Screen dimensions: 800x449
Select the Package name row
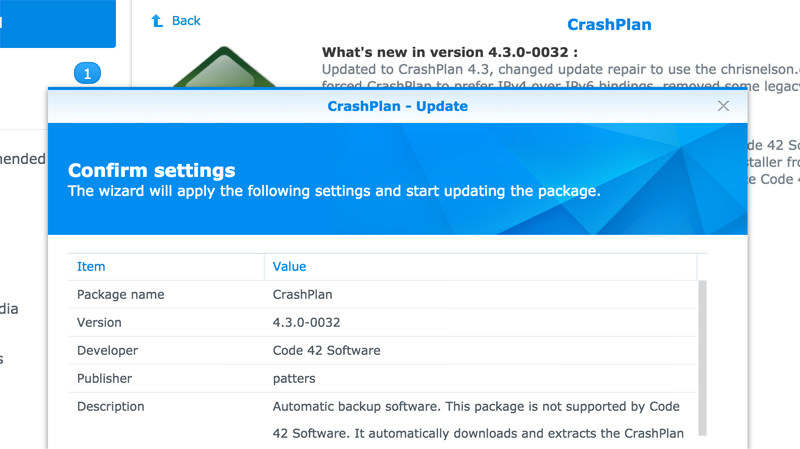point(382,294)
